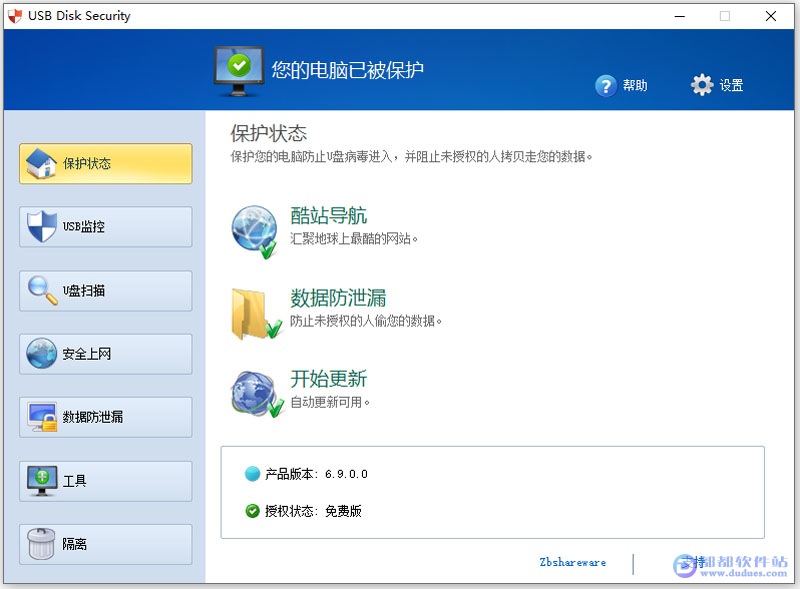The image size is (800, 589).
Task: Open the U盘扫描 section
Action: 106,291
